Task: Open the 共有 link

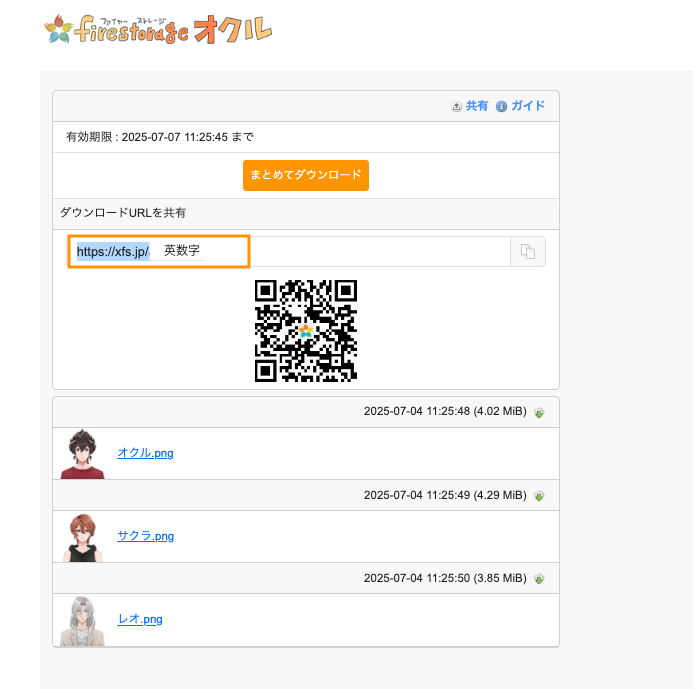Action: (477, 106)
